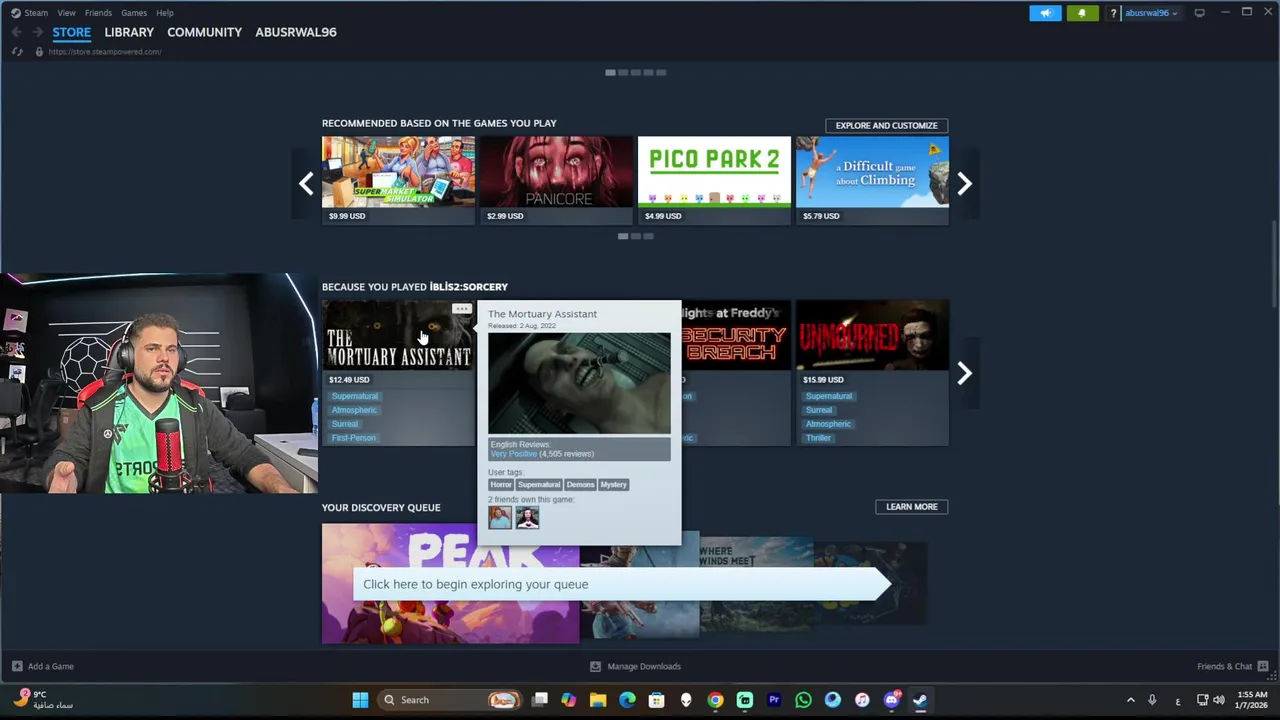This screenshot has width=1280, height=720.
Task: Open the abusrwal96 account dropdown
Action: [1151, 13]
